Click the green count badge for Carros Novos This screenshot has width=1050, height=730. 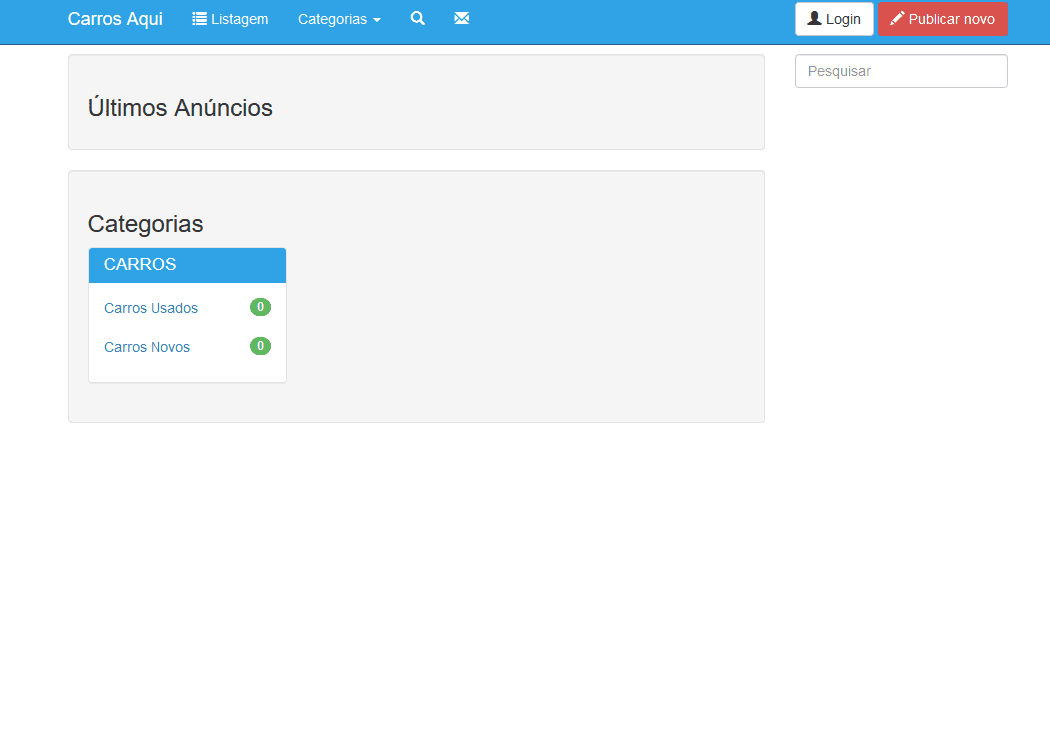pyautogui.click(x=260, y=346)
